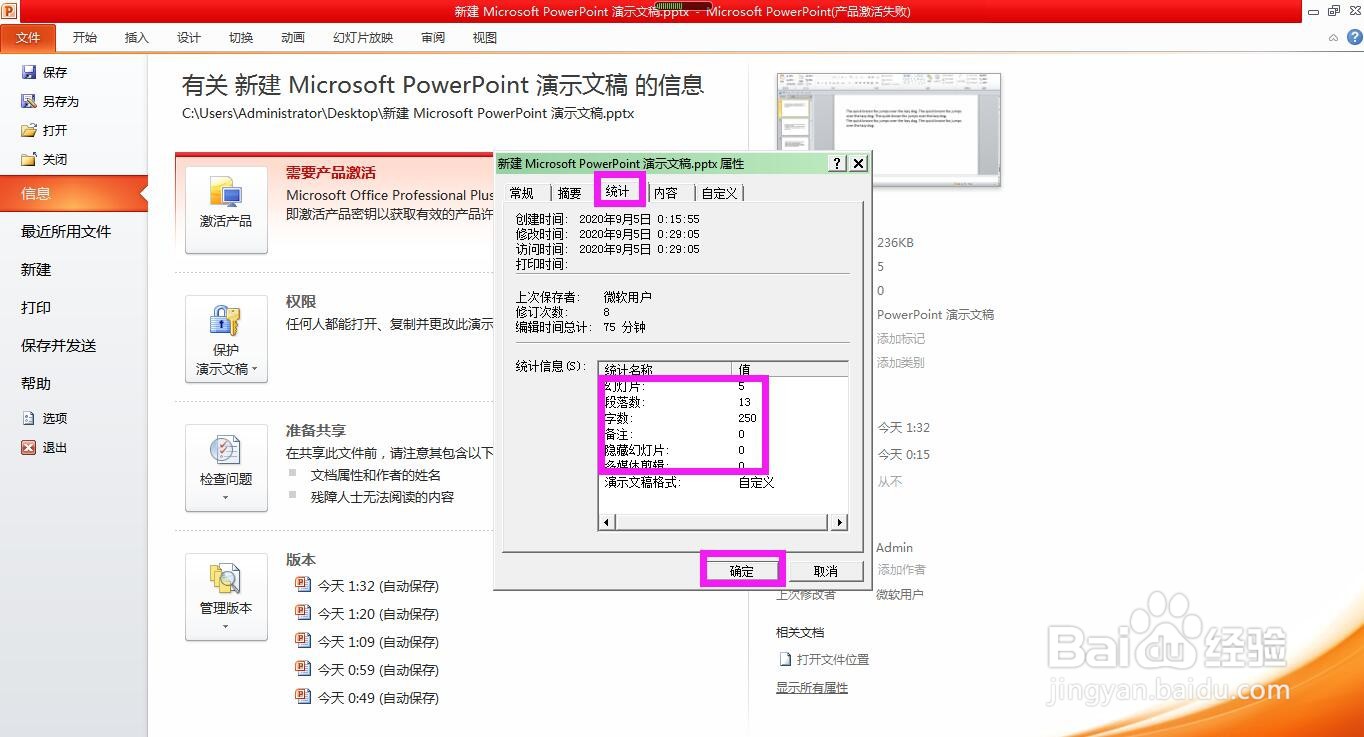Switch to the 设计 (Design) ribbon tab
1364x737 pixels.
pyautogui.click(x=189, y=38)
